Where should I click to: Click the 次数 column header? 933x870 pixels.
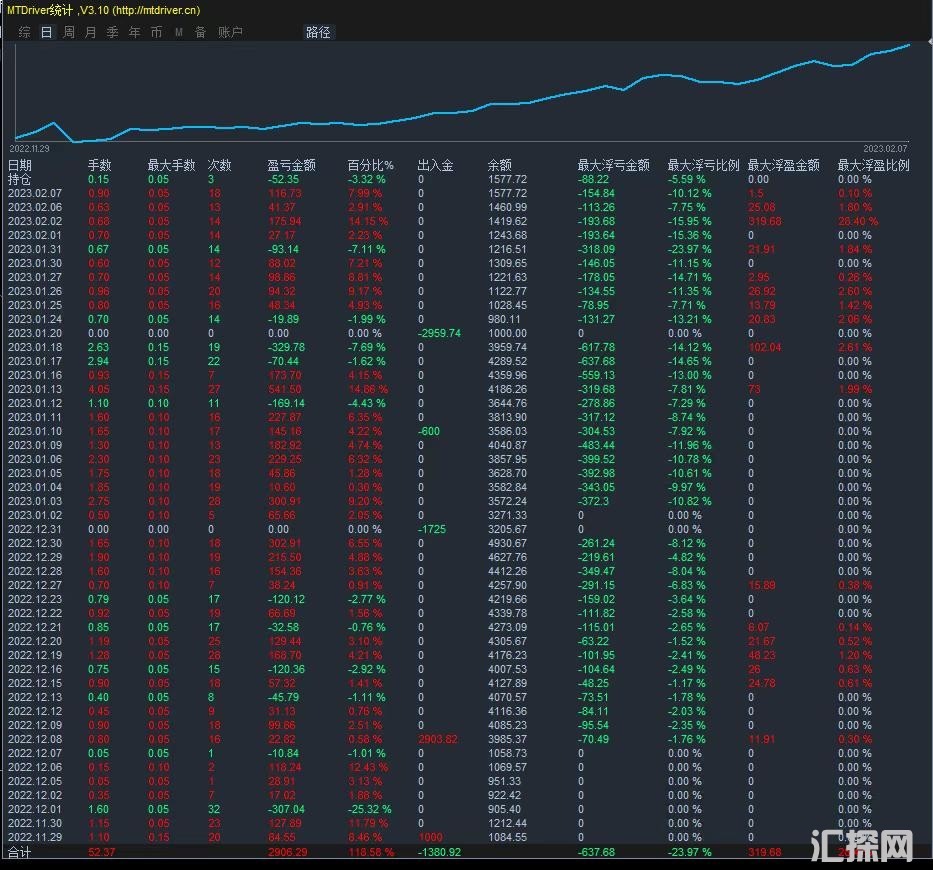coord(219,165)
